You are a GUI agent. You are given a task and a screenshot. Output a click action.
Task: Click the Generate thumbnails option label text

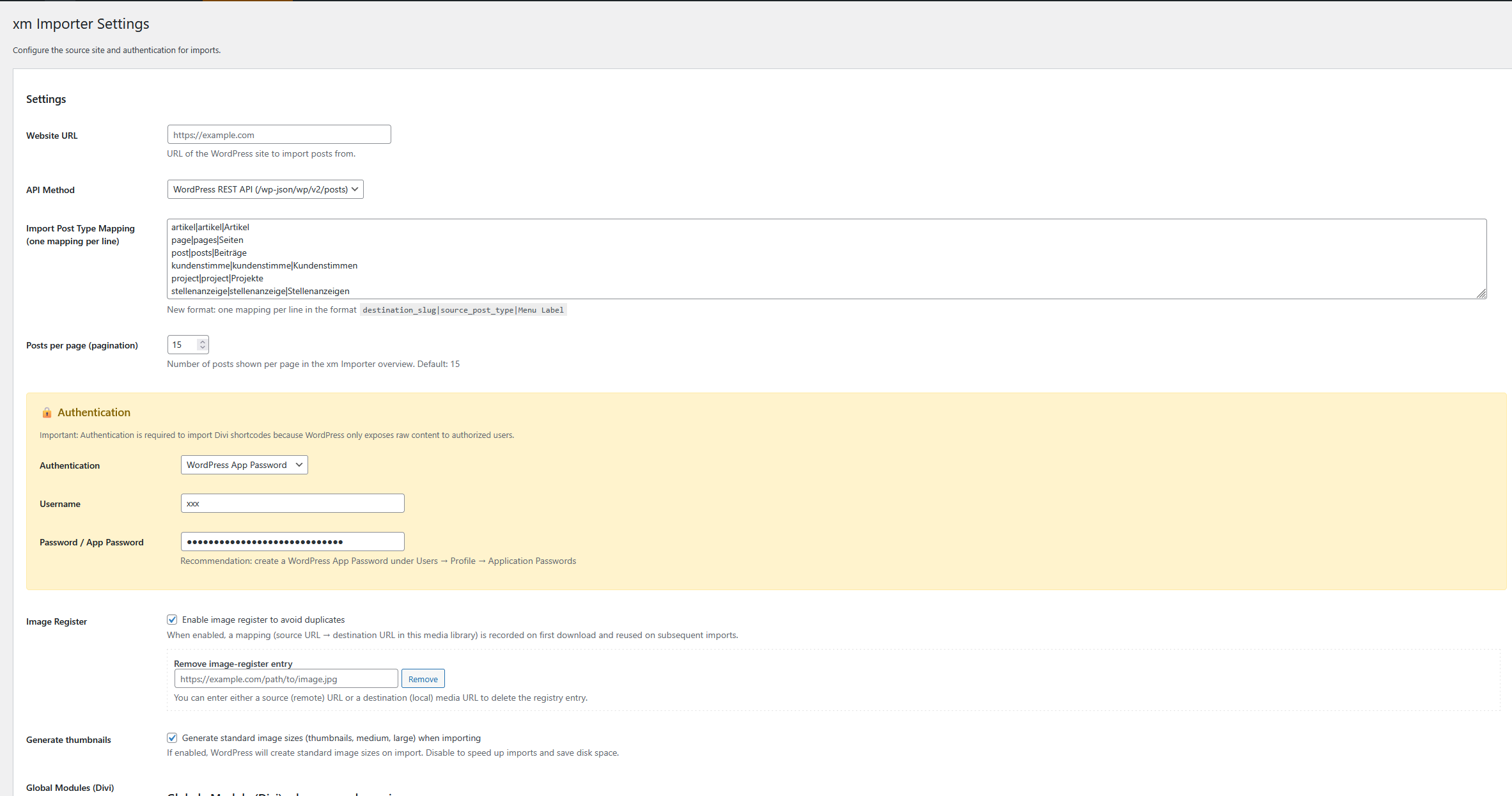[331, 738]
